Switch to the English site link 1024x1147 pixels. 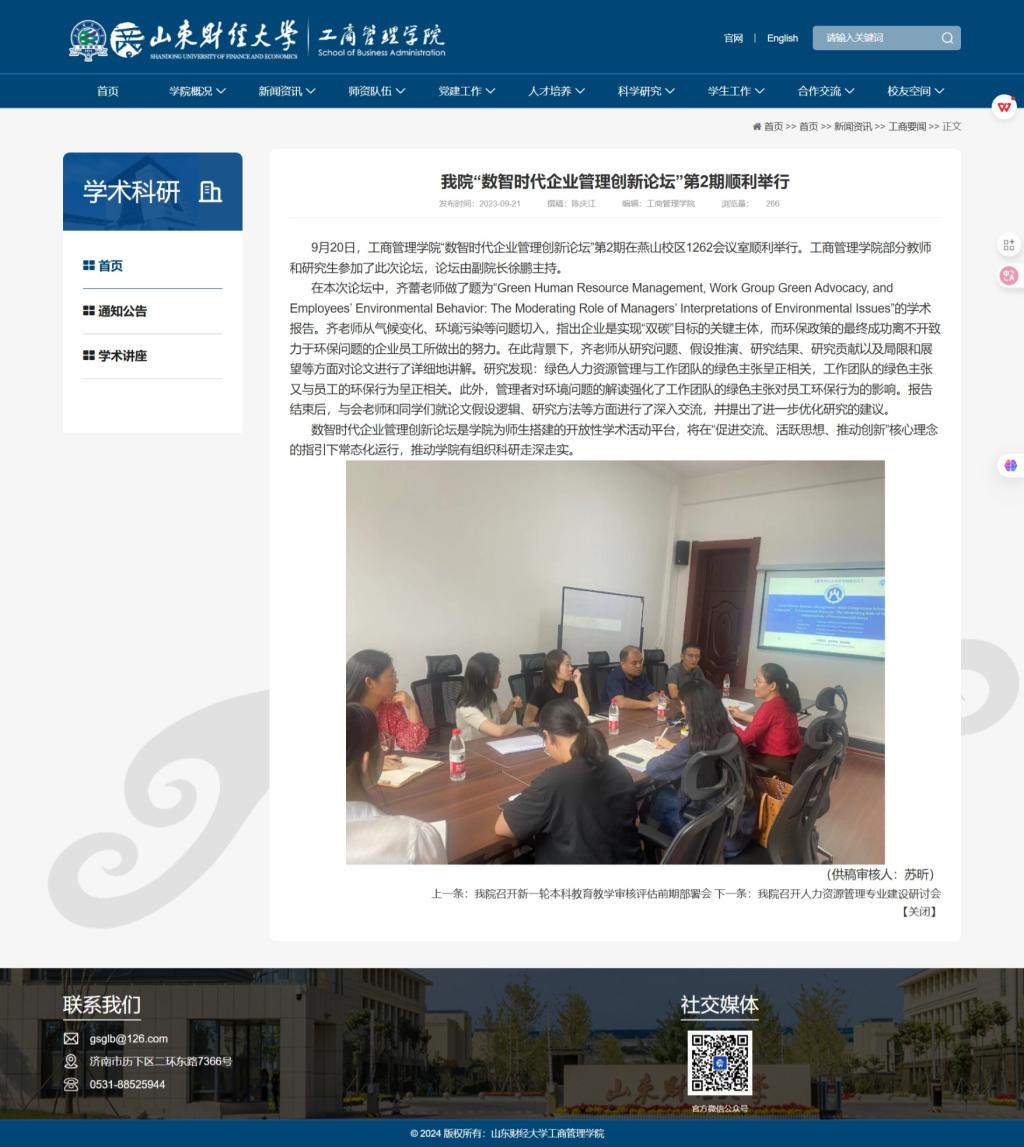pyautogui.click(x=782, y=38)
